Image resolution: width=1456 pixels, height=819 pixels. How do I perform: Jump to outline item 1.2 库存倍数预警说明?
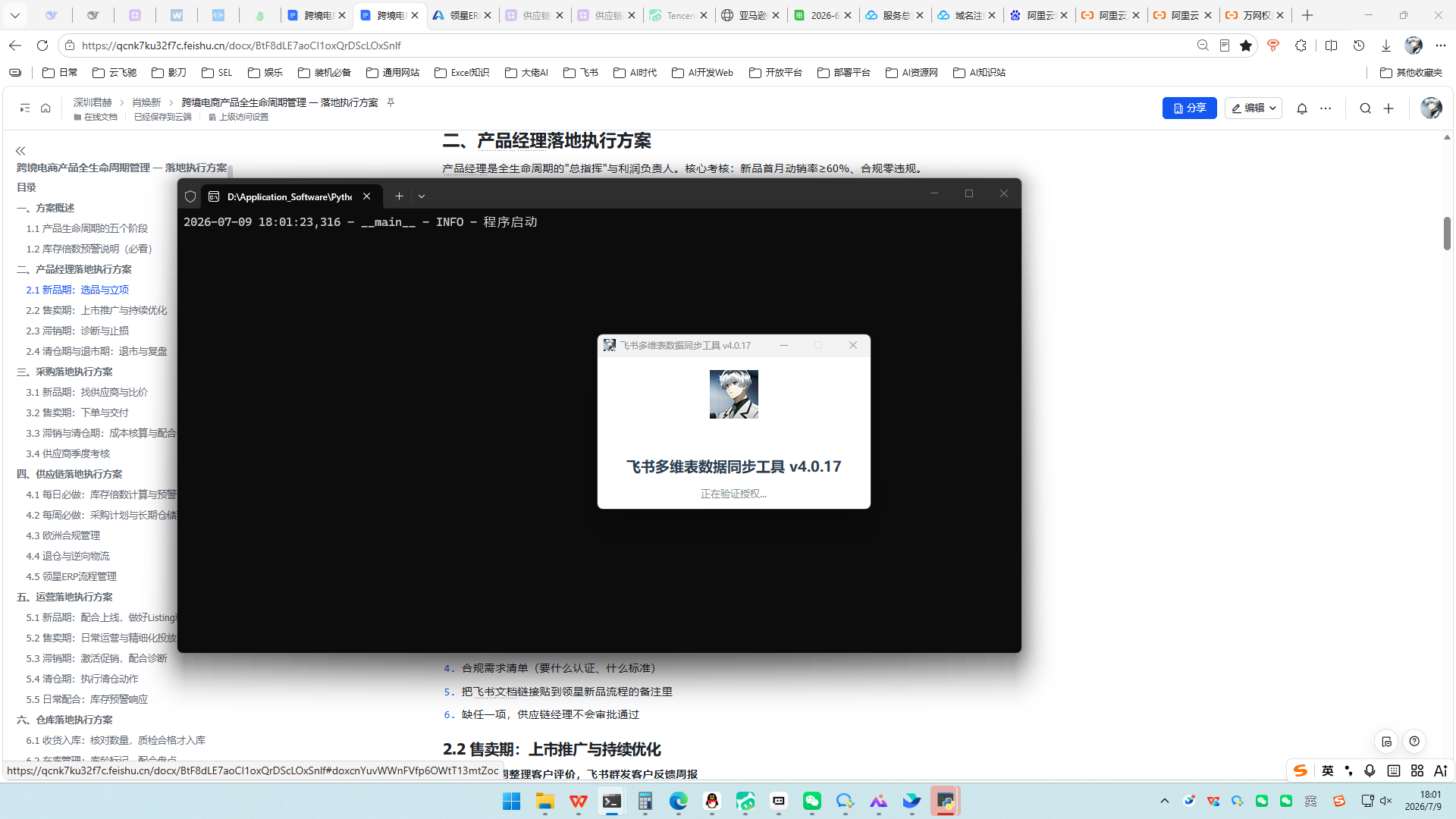[89, 249]
